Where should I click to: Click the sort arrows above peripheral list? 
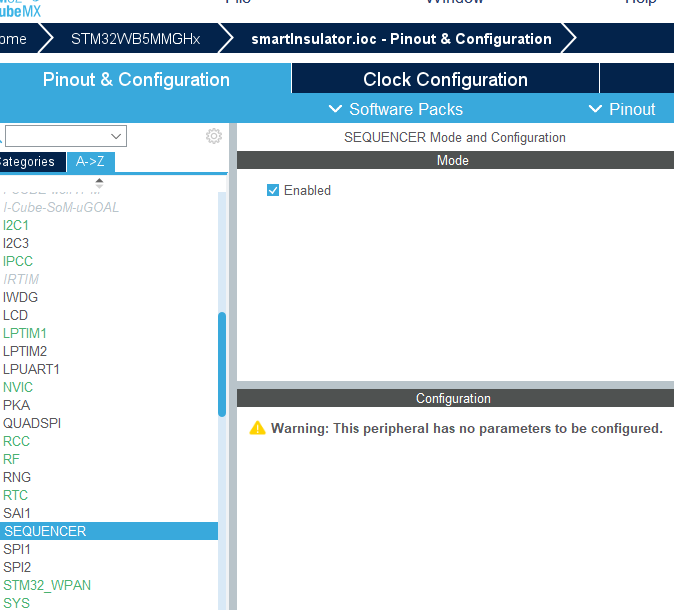[99, 183]
